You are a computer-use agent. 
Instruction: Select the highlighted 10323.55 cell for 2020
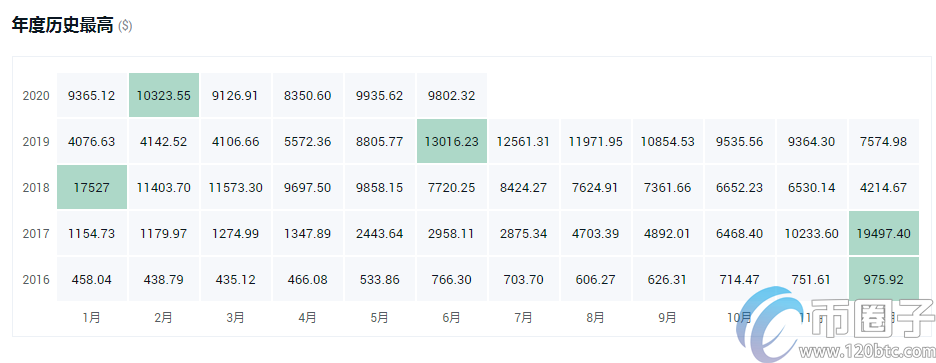[x=164, y=96]
